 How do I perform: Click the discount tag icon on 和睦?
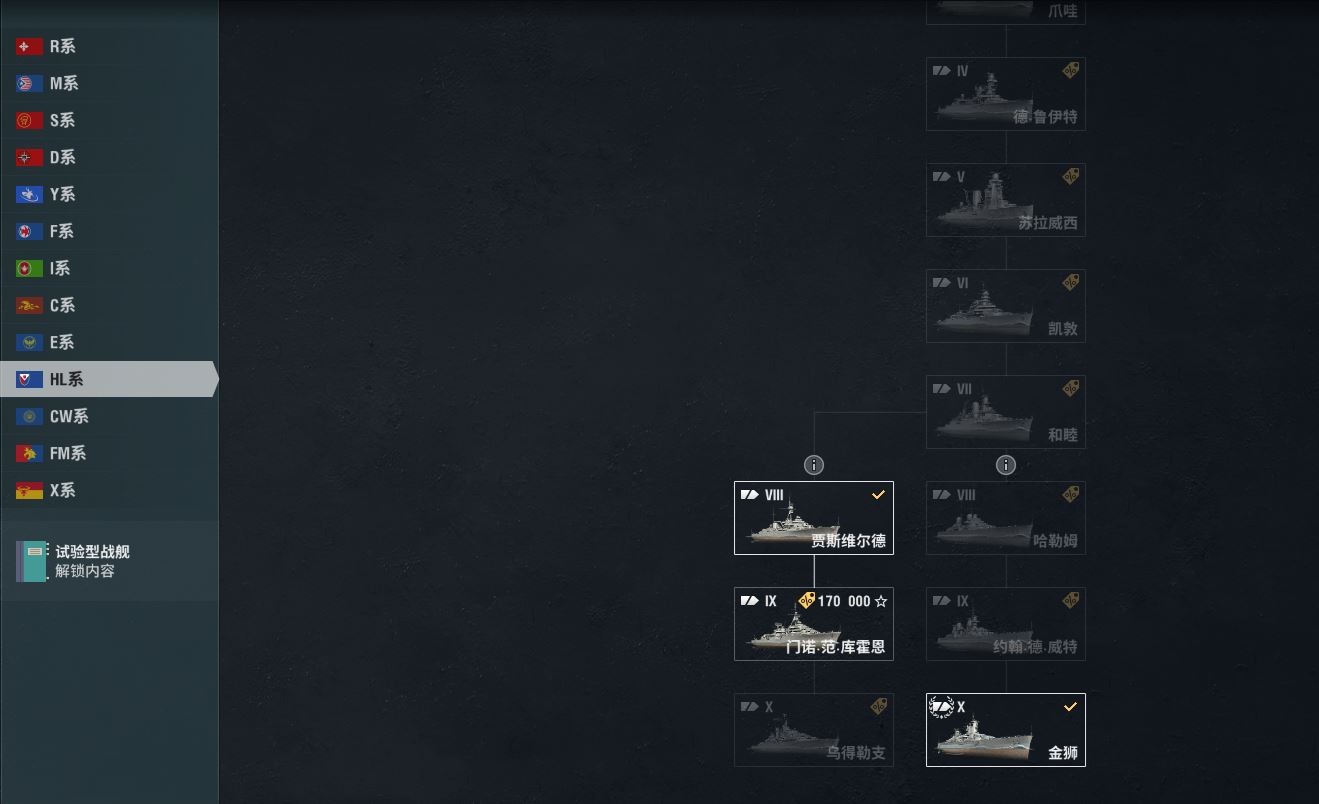1070,388
